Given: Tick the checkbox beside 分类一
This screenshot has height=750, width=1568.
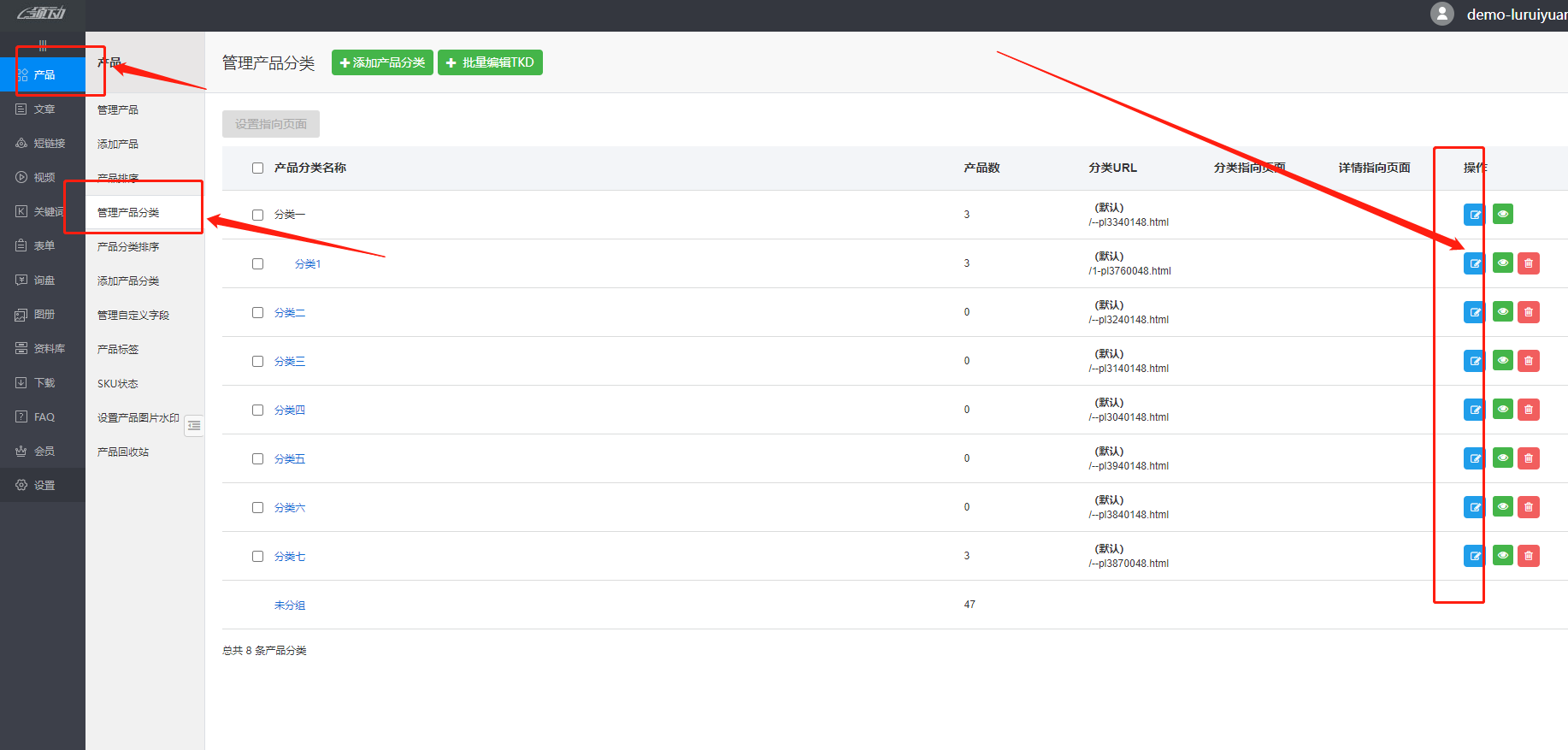Looking at the screenshot, I should click(257, 215).
